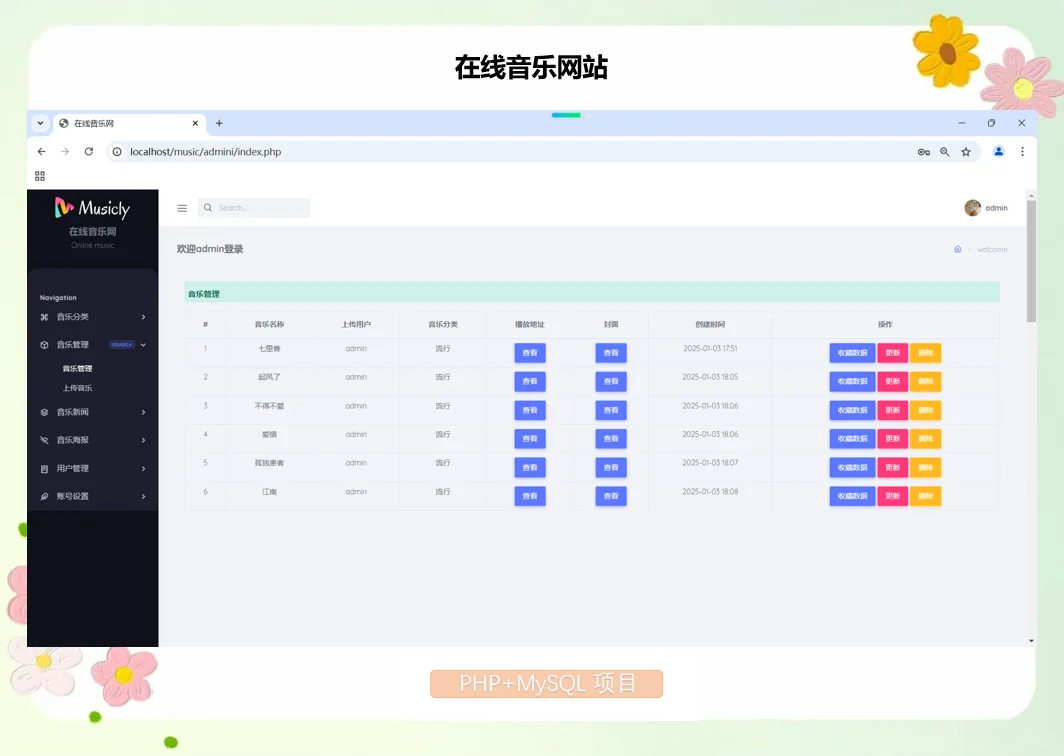Open 用户管理 via its sidebar icon
Image resolution: width=1064 pixels, height=756 pixels.
click(44, 468)
